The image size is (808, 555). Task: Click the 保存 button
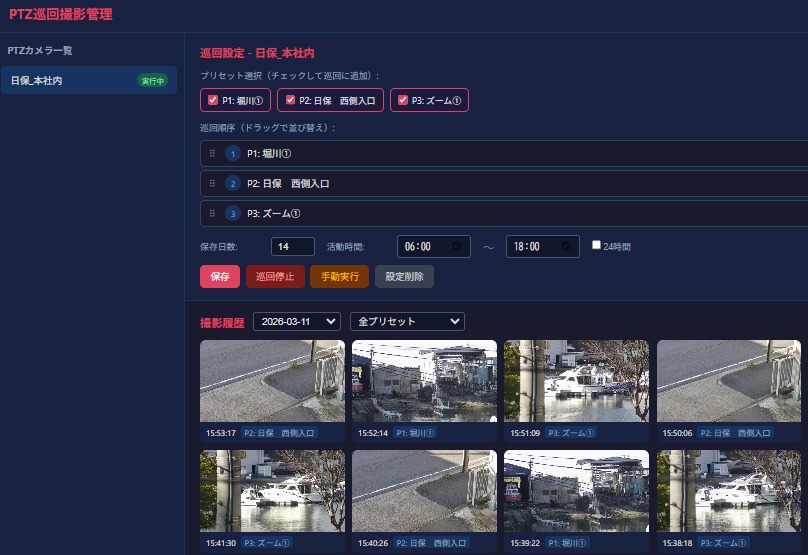[x=220, y=277]
